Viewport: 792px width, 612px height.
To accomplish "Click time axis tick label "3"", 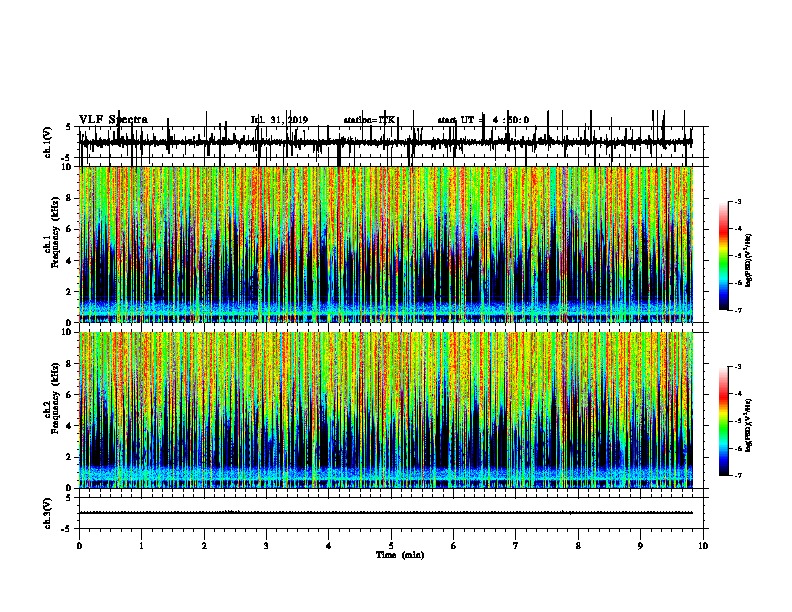I will (267, 546).
